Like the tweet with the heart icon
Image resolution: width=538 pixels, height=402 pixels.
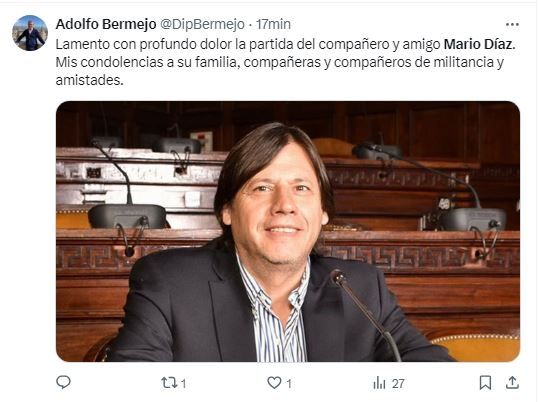[x=274, y=382]
